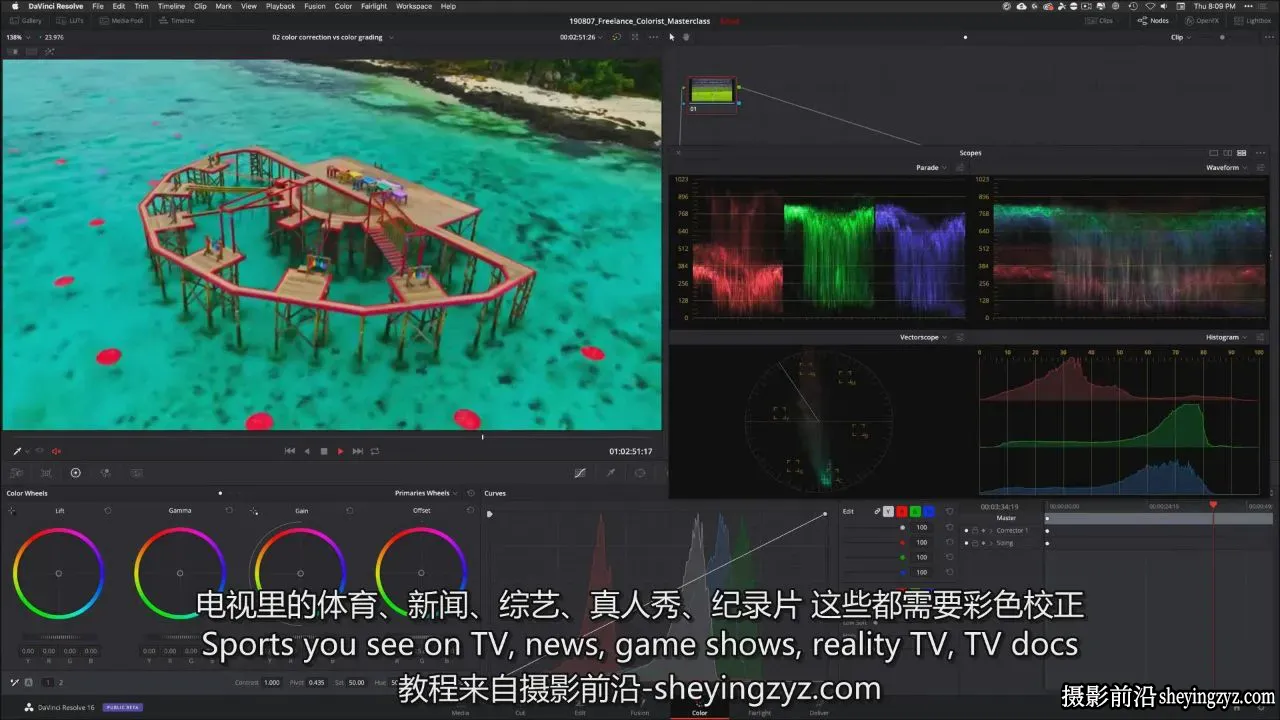
Task: Show the Media Pool panel
Action: tap(121, 20)
